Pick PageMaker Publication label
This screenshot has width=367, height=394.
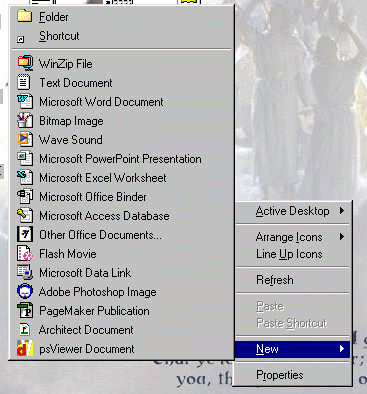tap(94, 311)
